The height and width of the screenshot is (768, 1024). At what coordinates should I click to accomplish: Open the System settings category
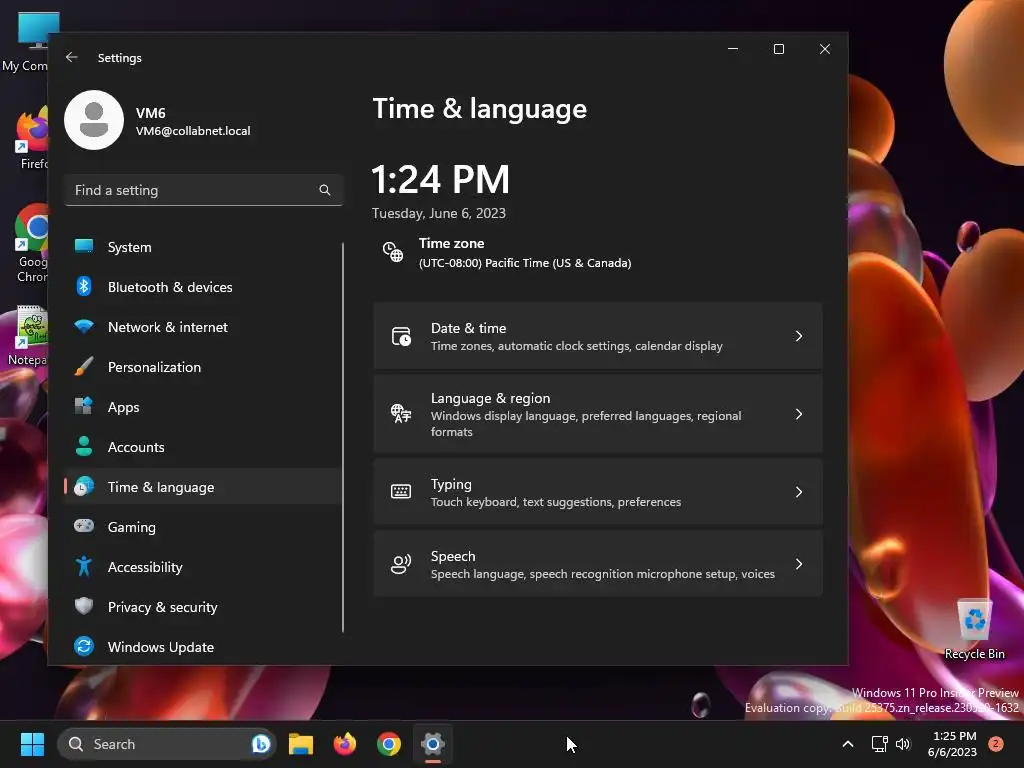click(202, 247)
